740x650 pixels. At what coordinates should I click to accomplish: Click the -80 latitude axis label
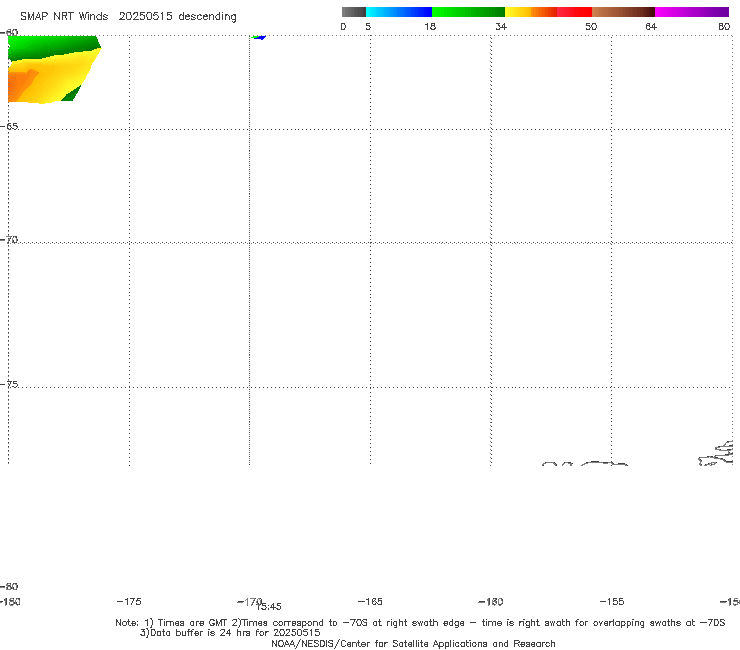(x=9, y=586)
